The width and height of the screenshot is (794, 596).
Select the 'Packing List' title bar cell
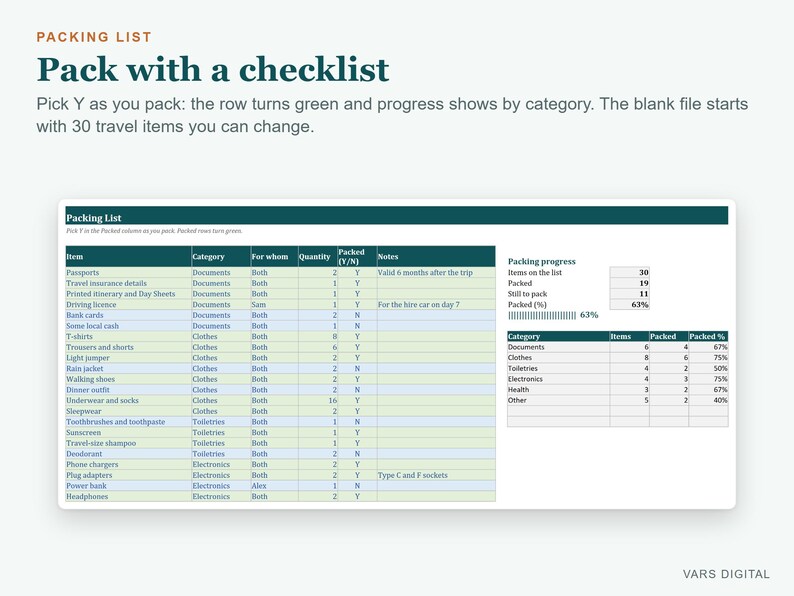coord(397,215)
